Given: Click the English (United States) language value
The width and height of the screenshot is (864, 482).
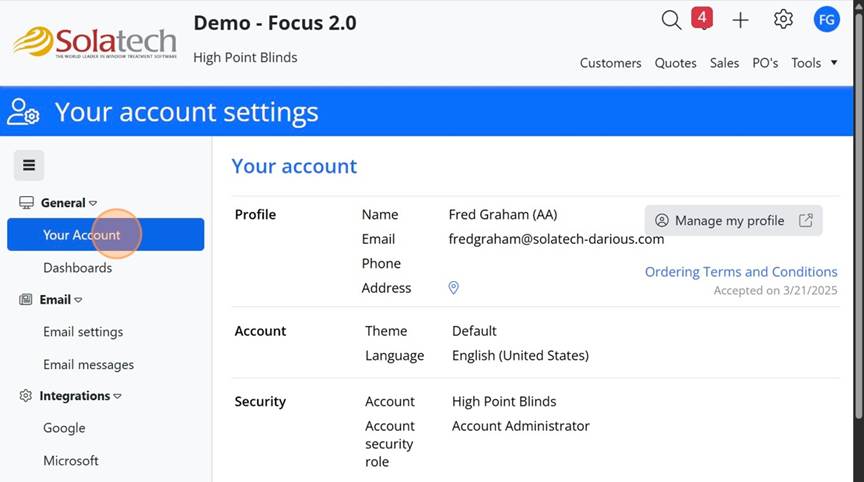Looking at the screenshot, I should coord(520,356).
